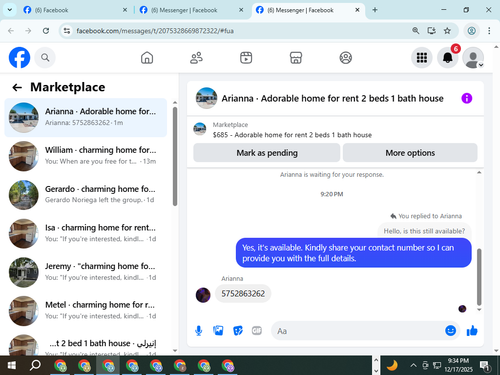Screen dimensions: 500x375
Task: Attach a photo using the image icon
Action: [218, 331]
